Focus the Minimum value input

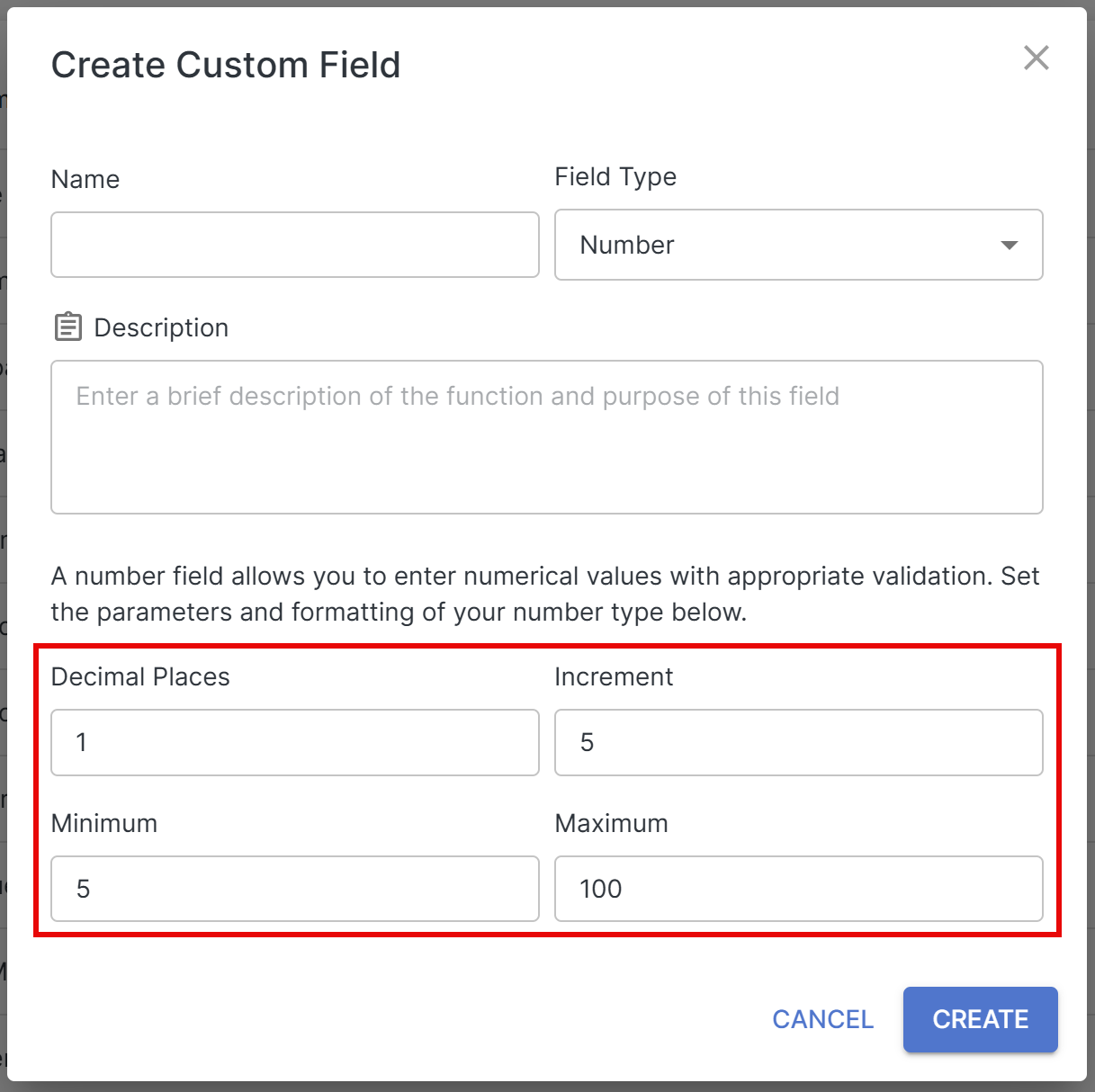tap(294, 889)
